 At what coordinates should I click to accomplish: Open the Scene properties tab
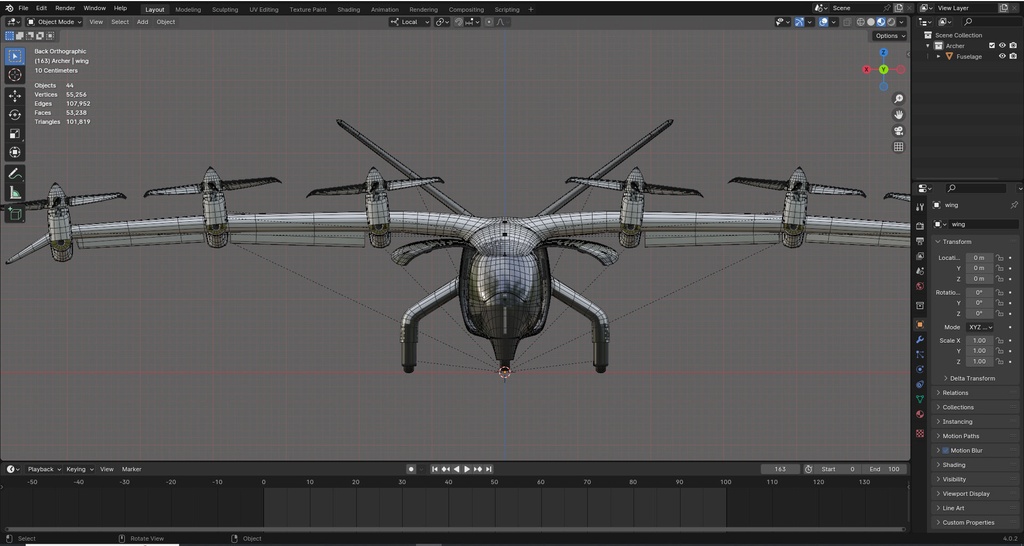pos(920,271)
